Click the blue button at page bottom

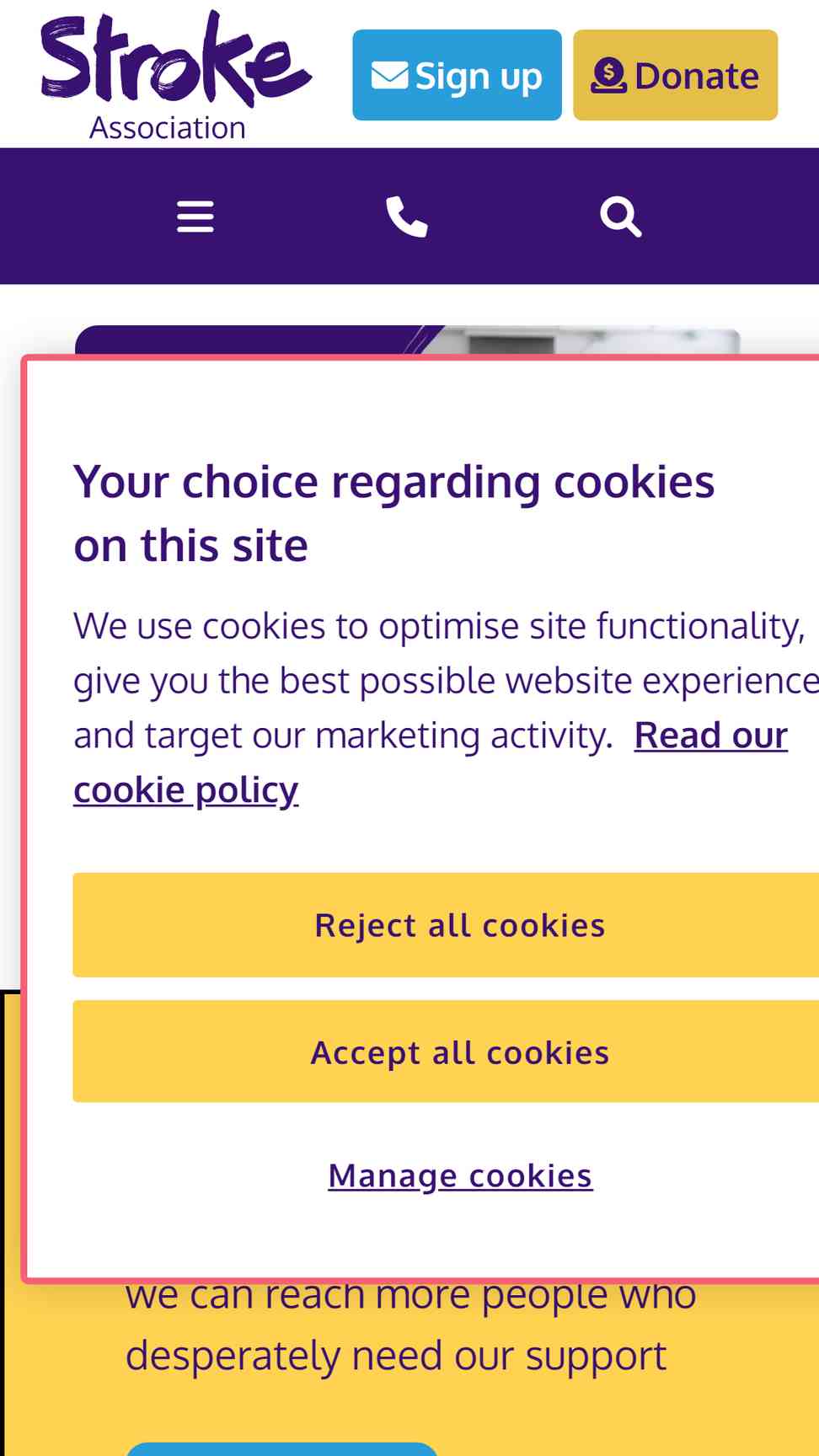[281, 1448]
